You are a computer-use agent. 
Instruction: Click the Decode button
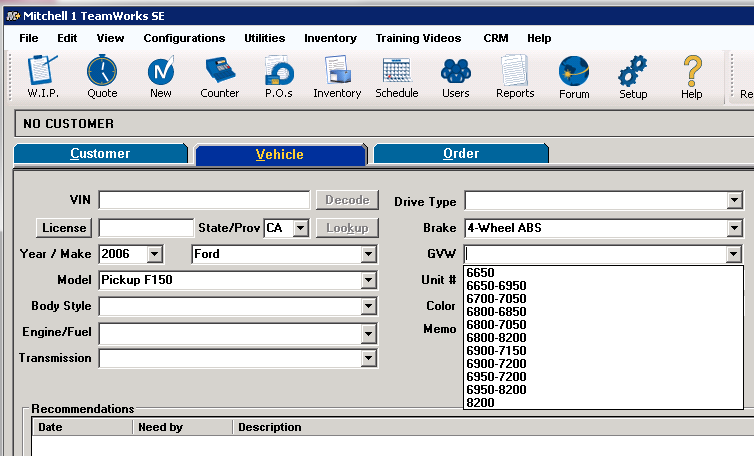point(347,200)
